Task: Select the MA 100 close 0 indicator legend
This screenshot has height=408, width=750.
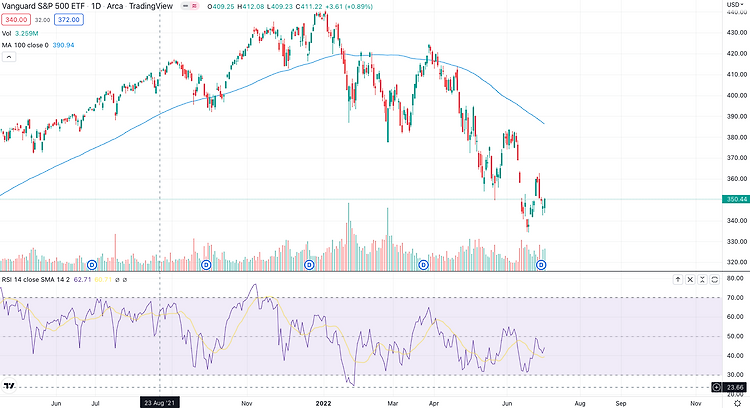Action: pos(25,45)
